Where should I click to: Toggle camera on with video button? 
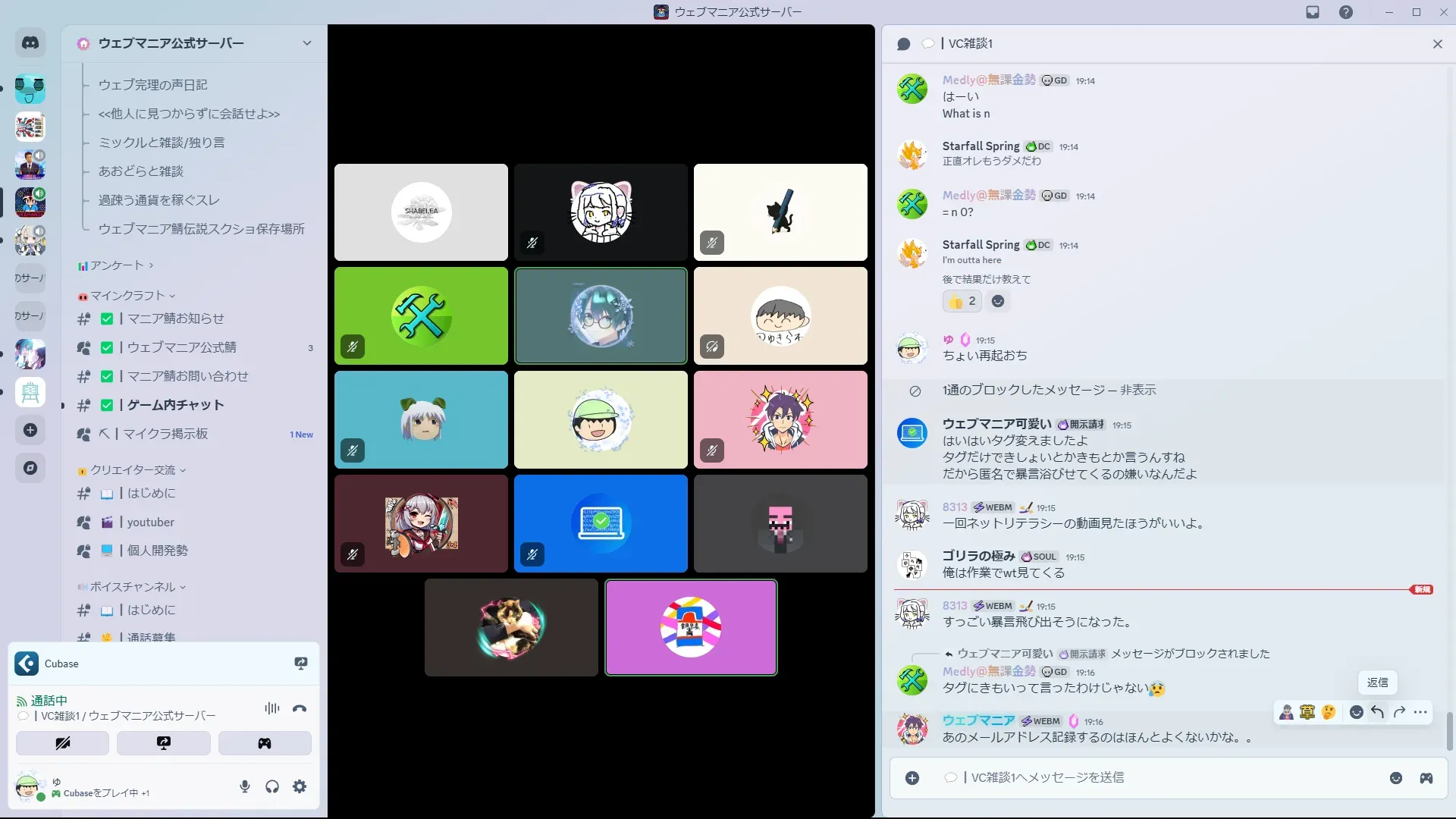62,743
